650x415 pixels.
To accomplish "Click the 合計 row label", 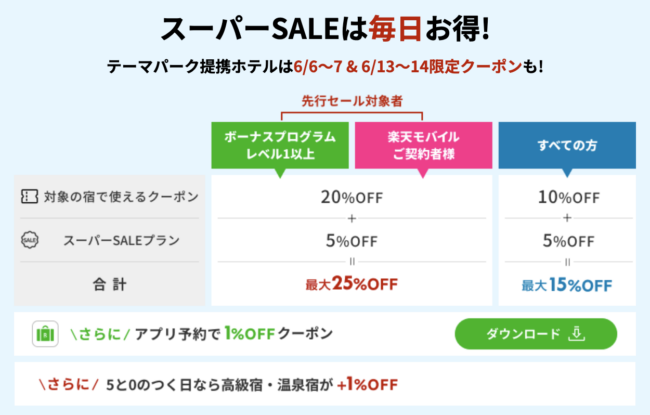I will point(109,284).
